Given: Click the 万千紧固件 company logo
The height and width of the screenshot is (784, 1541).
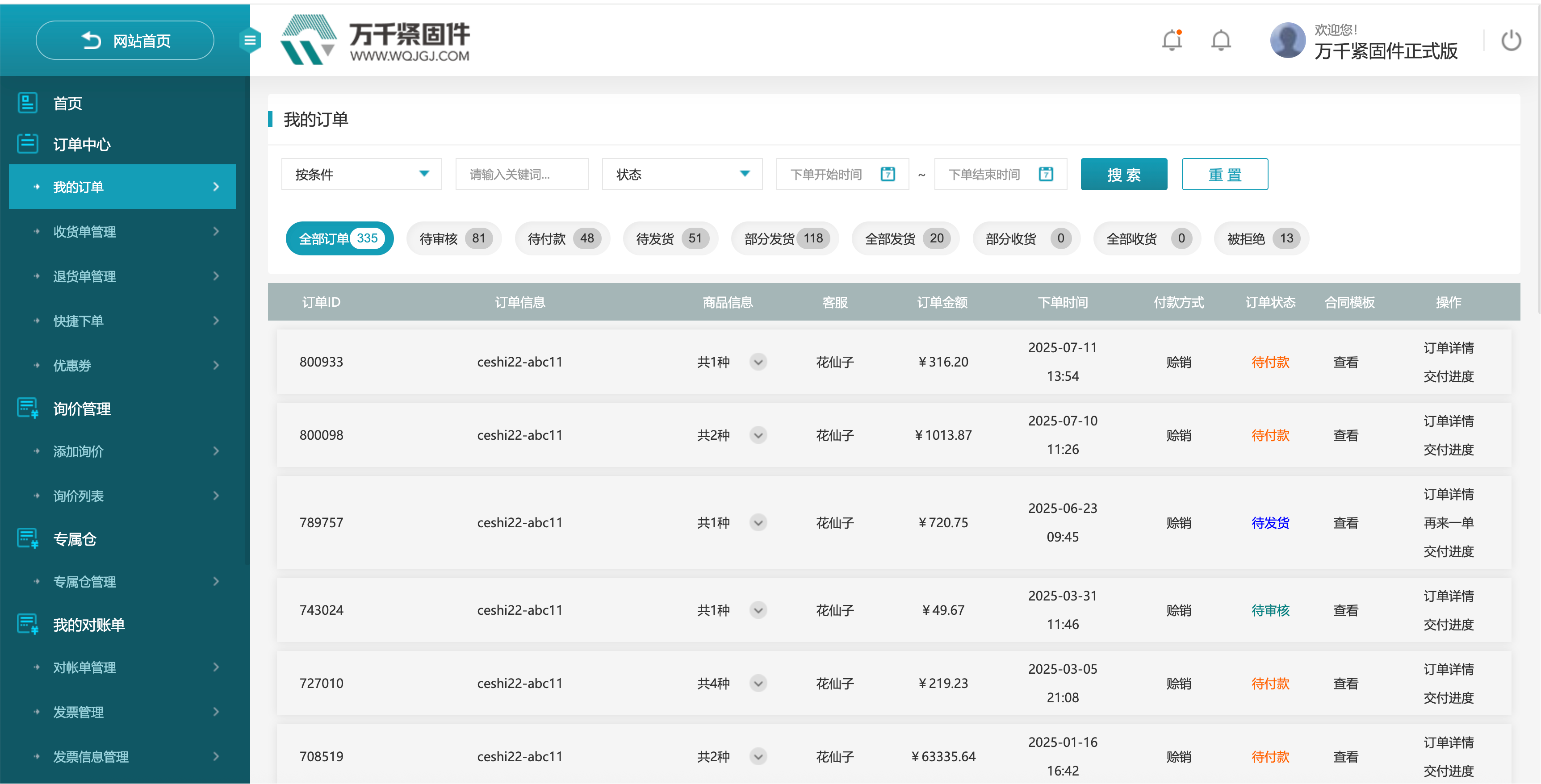Looking at the screenshot, I should [x=375, y=40].
